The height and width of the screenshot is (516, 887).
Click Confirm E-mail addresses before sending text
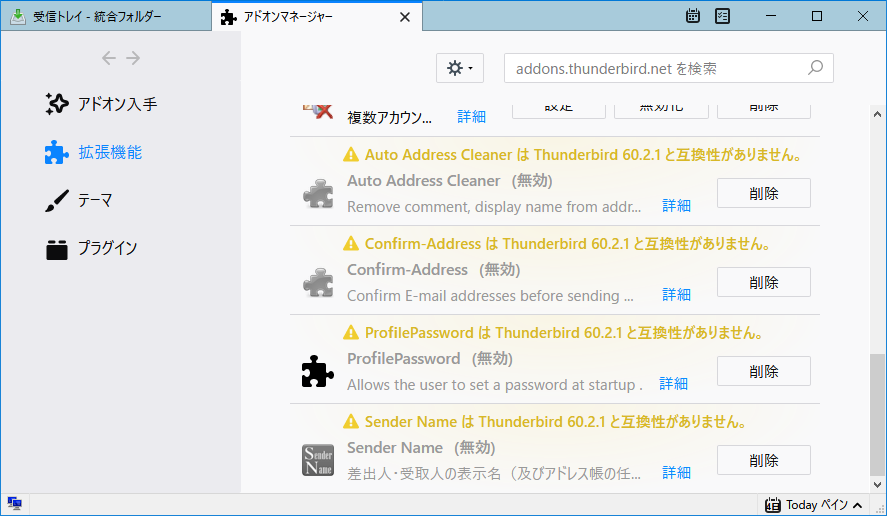click(490, 295)
